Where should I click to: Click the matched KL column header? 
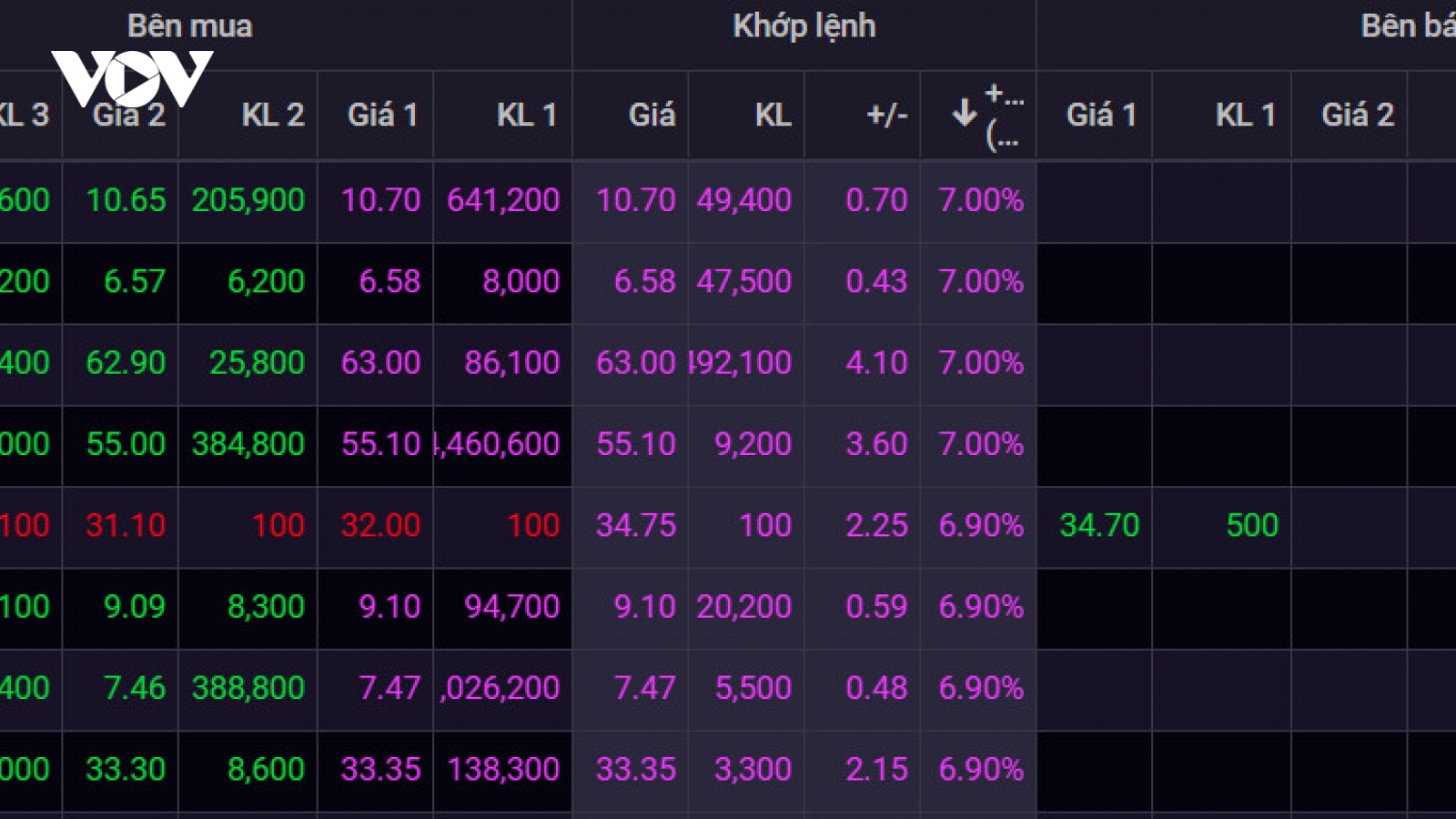773,116
